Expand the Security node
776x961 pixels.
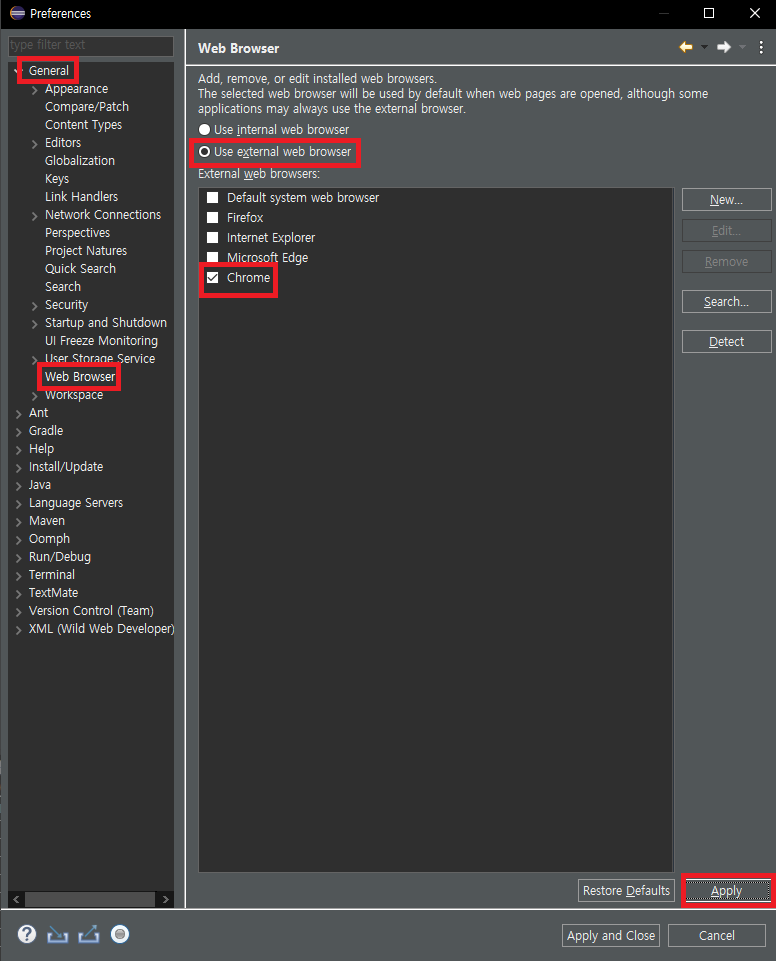pyautogui.click(x=35, y=306)
